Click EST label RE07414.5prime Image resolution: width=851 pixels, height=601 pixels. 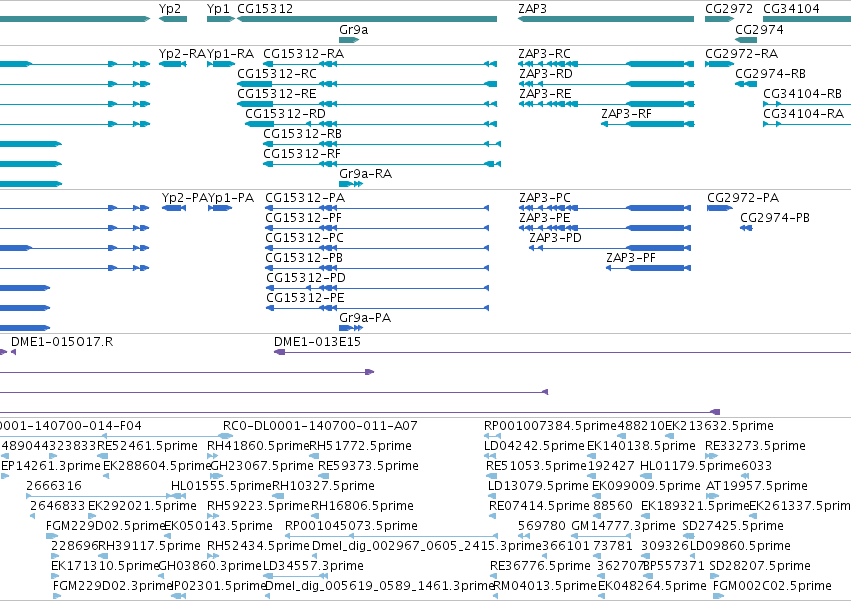coord(539,507)
